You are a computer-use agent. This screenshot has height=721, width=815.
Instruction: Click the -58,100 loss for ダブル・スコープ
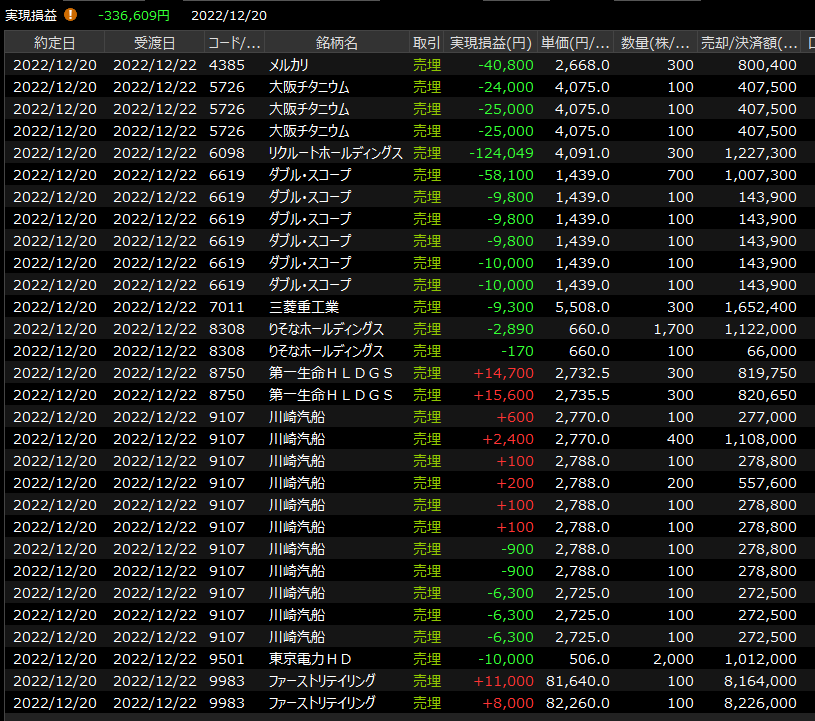point(506,175)
